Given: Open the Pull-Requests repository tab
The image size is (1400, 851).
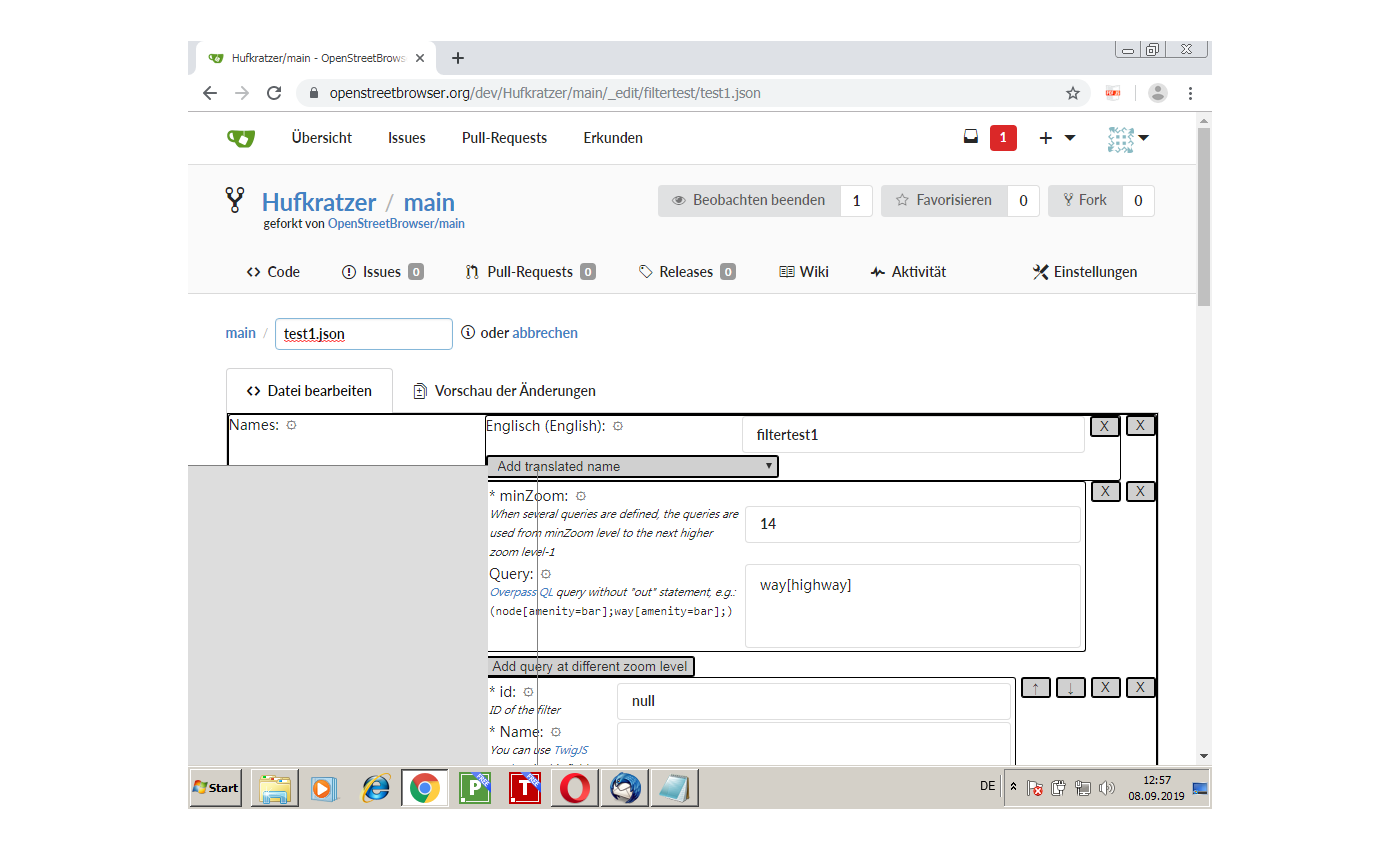Looking at the screenshot, I should (x=530, y=272).
